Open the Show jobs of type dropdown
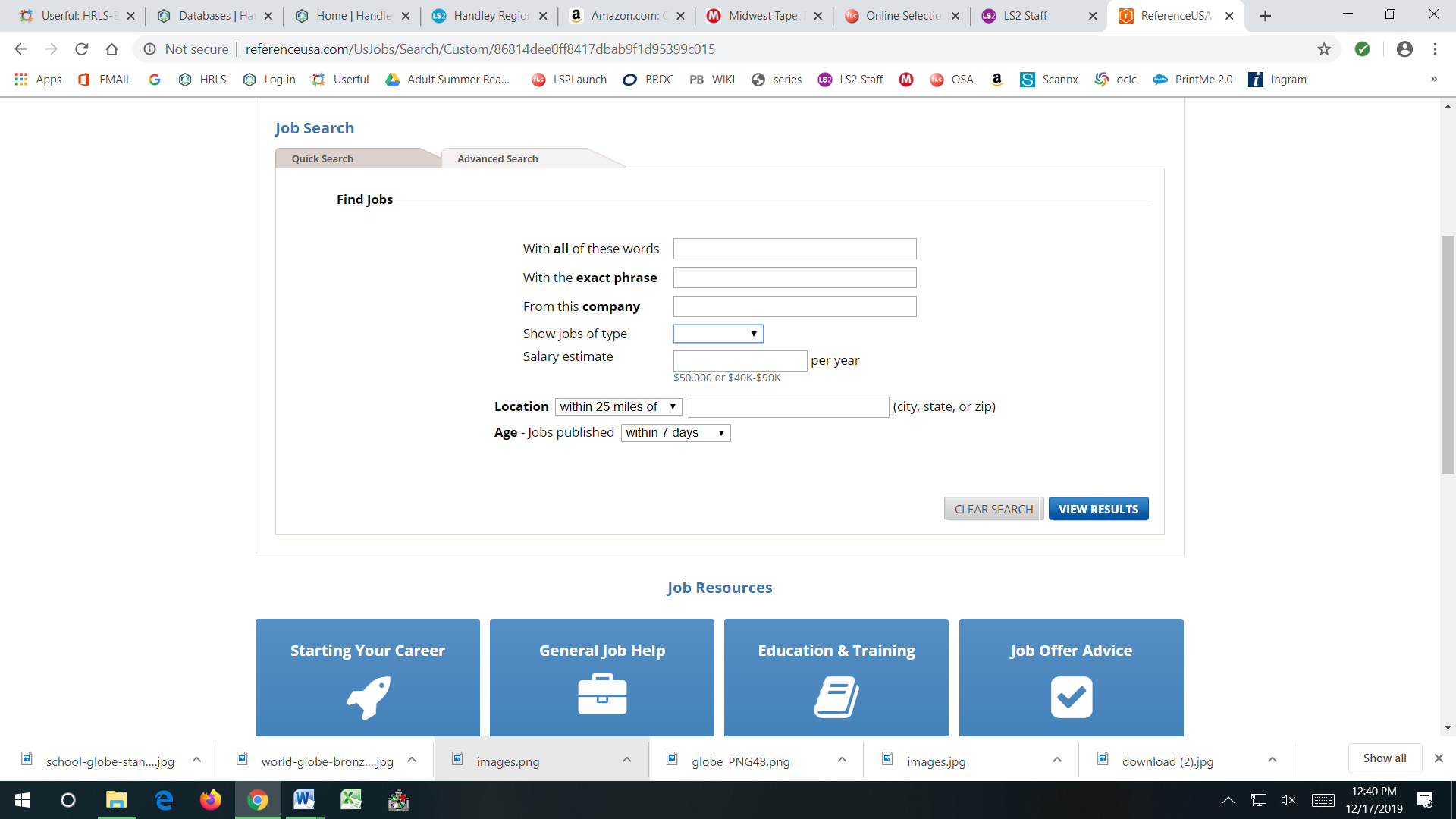This screenshot has width=1456, height=819. click(x=717, y=334)
